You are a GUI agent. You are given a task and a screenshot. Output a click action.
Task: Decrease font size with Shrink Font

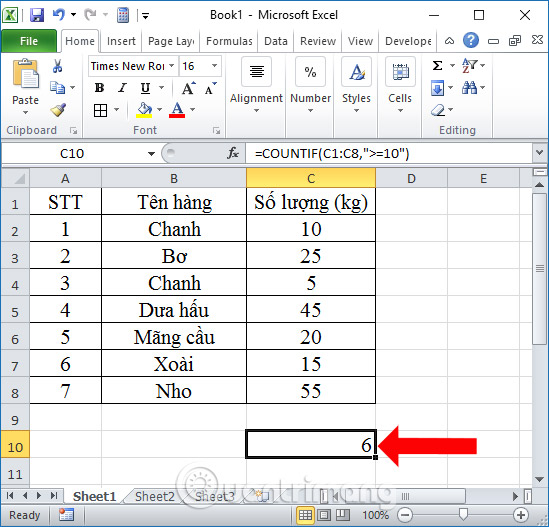click(x=211, y=88)
